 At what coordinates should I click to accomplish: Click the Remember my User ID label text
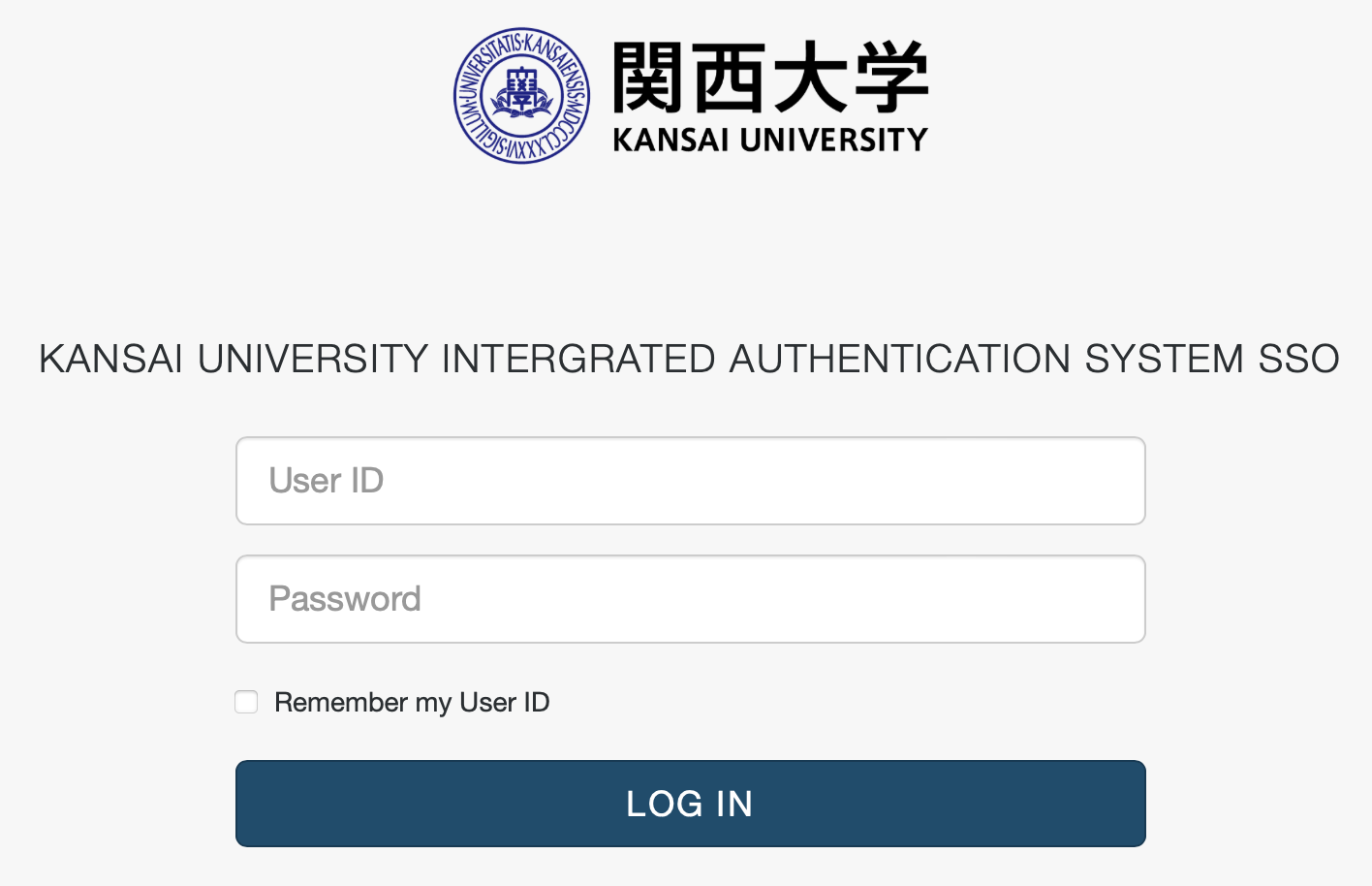(412, 702)
